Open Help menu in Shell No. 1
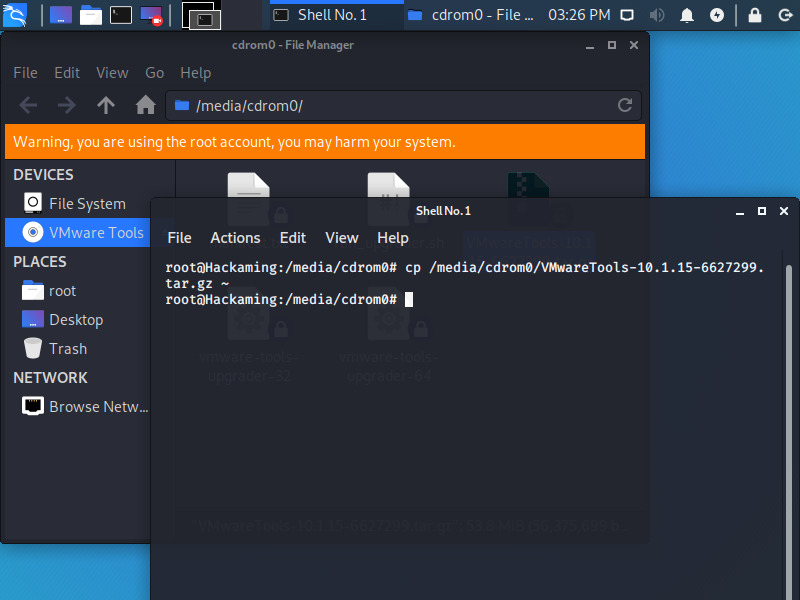The width and height of the screenshot is (800, 600). pyautogui.click(x=393, y=238)
